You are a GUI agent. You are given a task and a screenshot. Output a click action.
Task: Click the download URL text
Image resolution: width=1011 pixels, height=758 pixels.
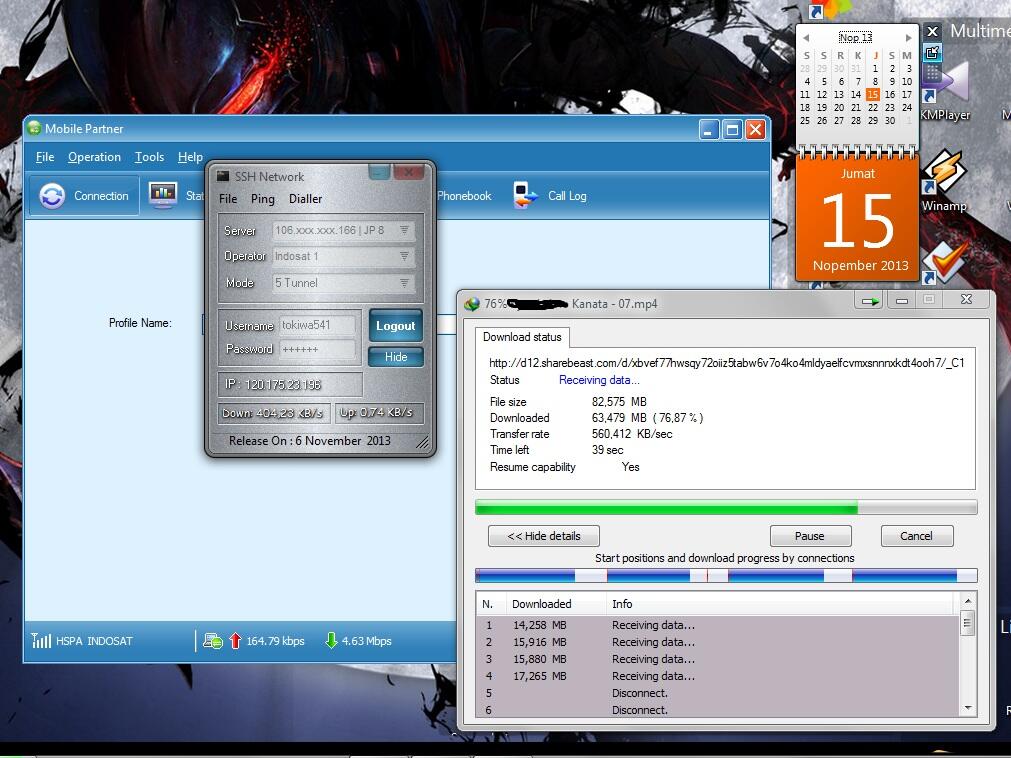[x=727, y=363]
